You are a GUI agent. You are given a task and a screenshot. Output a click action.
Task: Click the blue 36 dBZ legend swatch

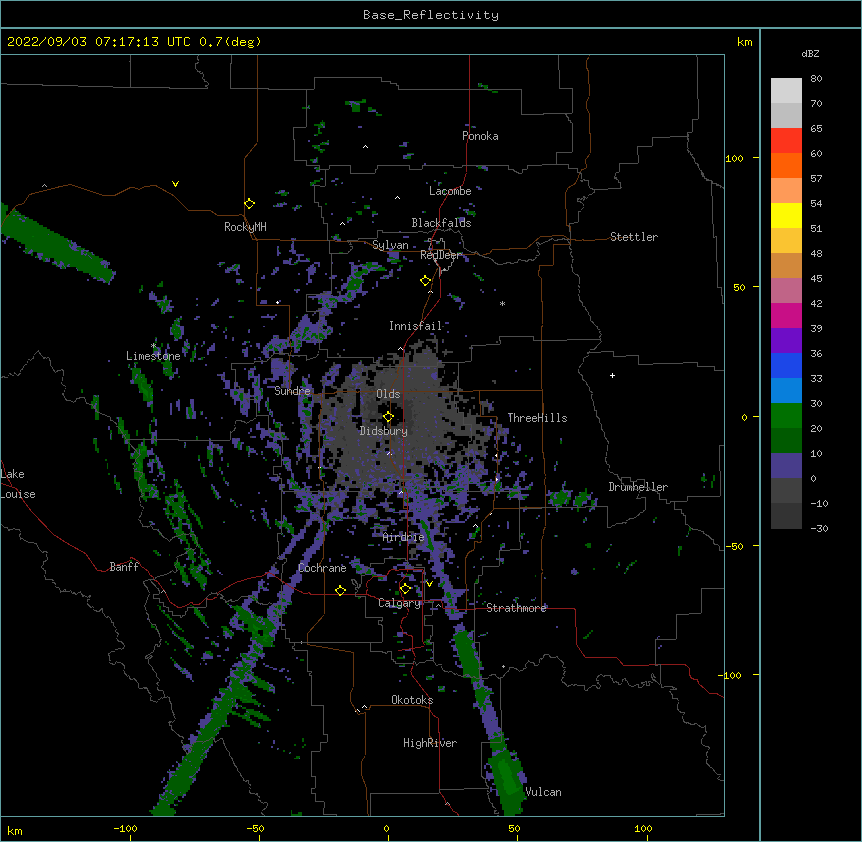click(786, 365)
